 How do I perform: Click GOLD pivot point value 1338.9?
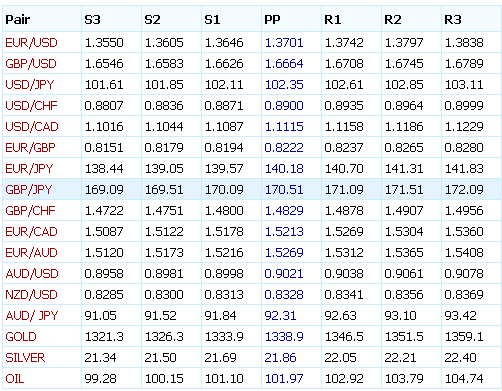[x=284, y=337]
